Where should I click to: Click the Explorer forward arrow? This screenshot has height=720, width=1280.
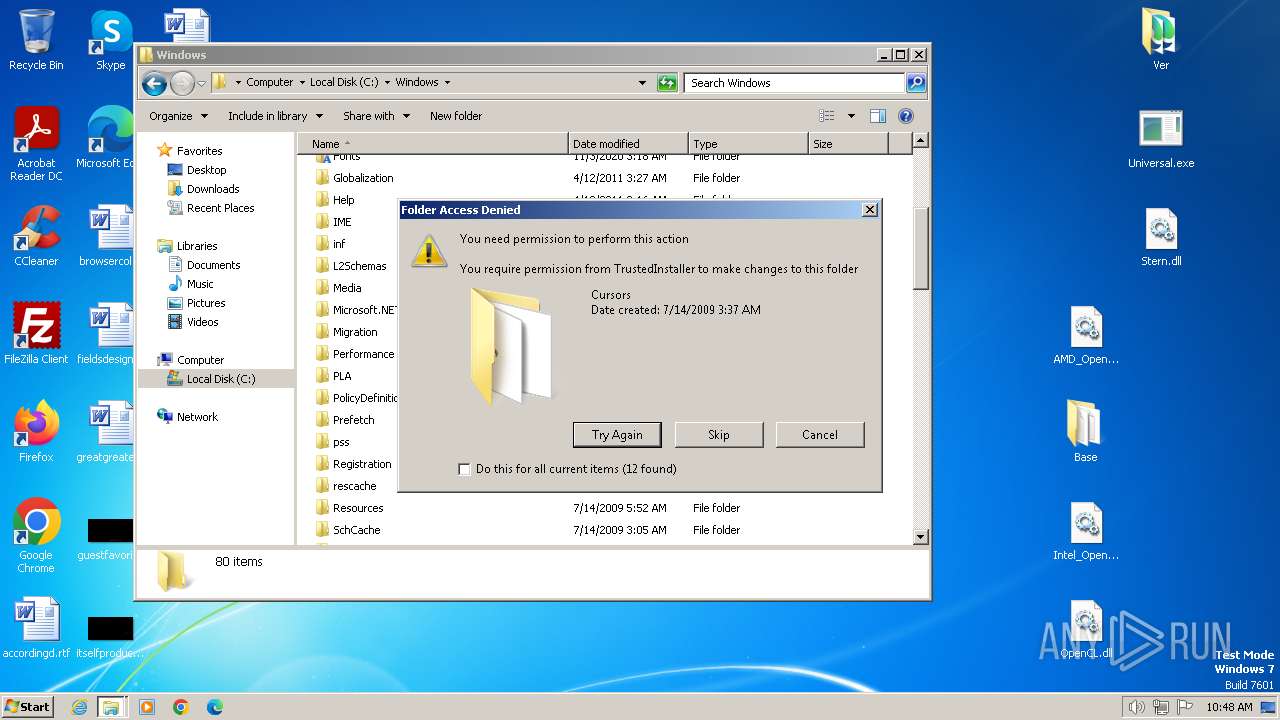click(182, 83)
